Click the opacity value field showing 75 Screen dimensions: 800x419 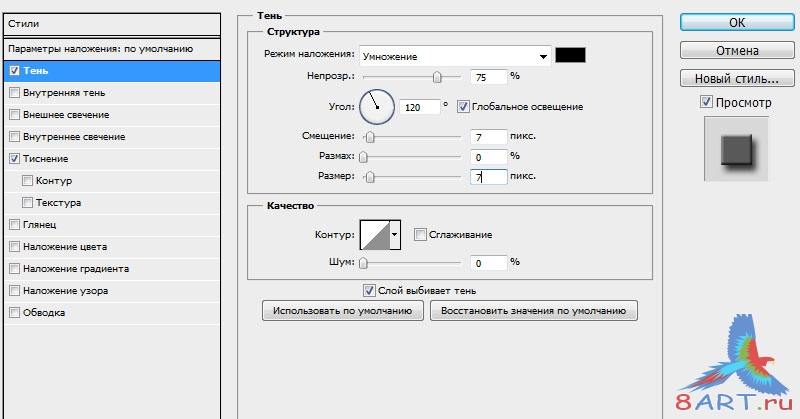pos(488,77)
